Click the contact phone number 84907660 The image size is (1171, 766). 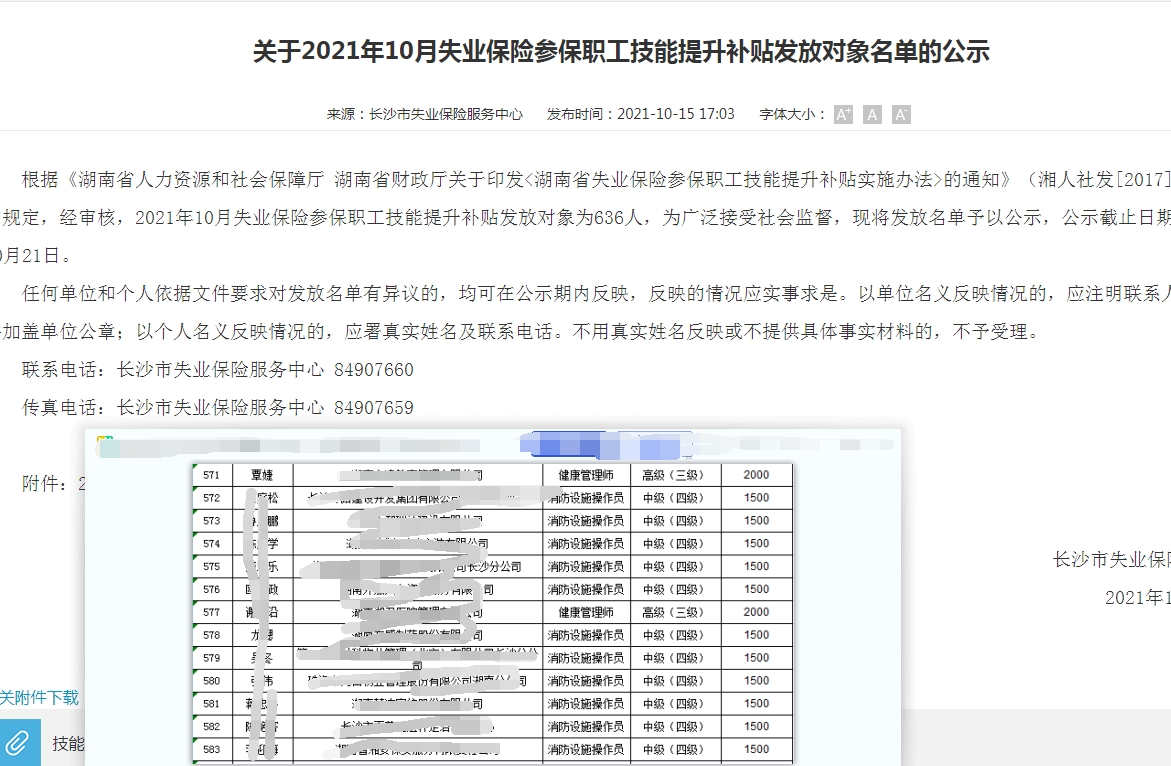[374, 370]
